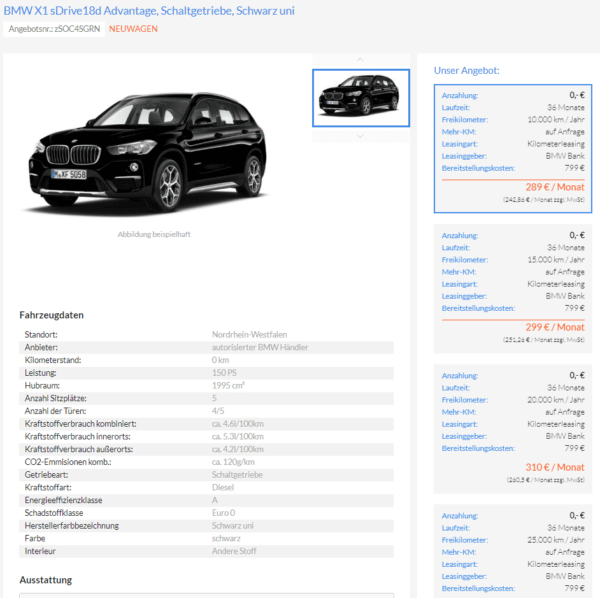Click the CO2-Emmisionen value 120g/km

point(233,462)
